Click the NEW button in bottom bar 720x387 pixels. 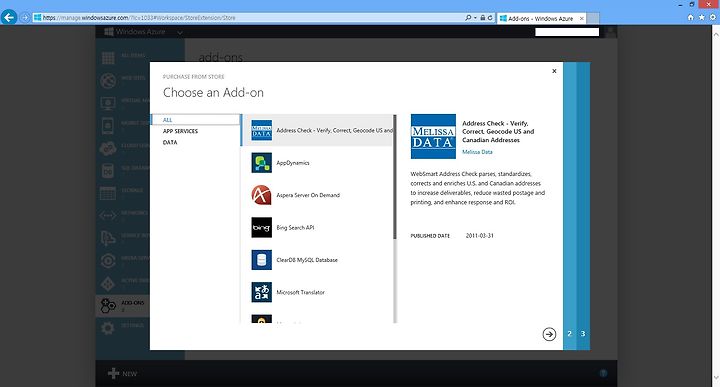[x=123, y=374]
